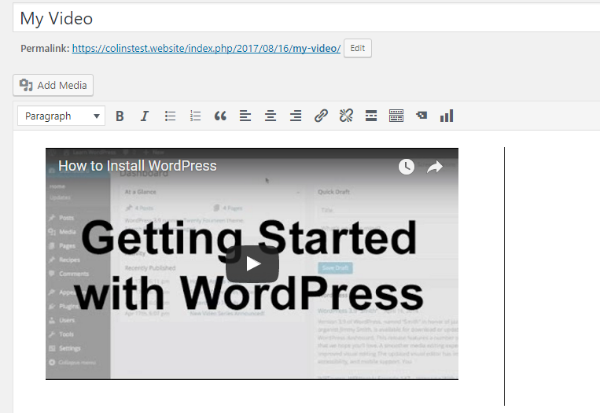Align text left

[245, 116]
